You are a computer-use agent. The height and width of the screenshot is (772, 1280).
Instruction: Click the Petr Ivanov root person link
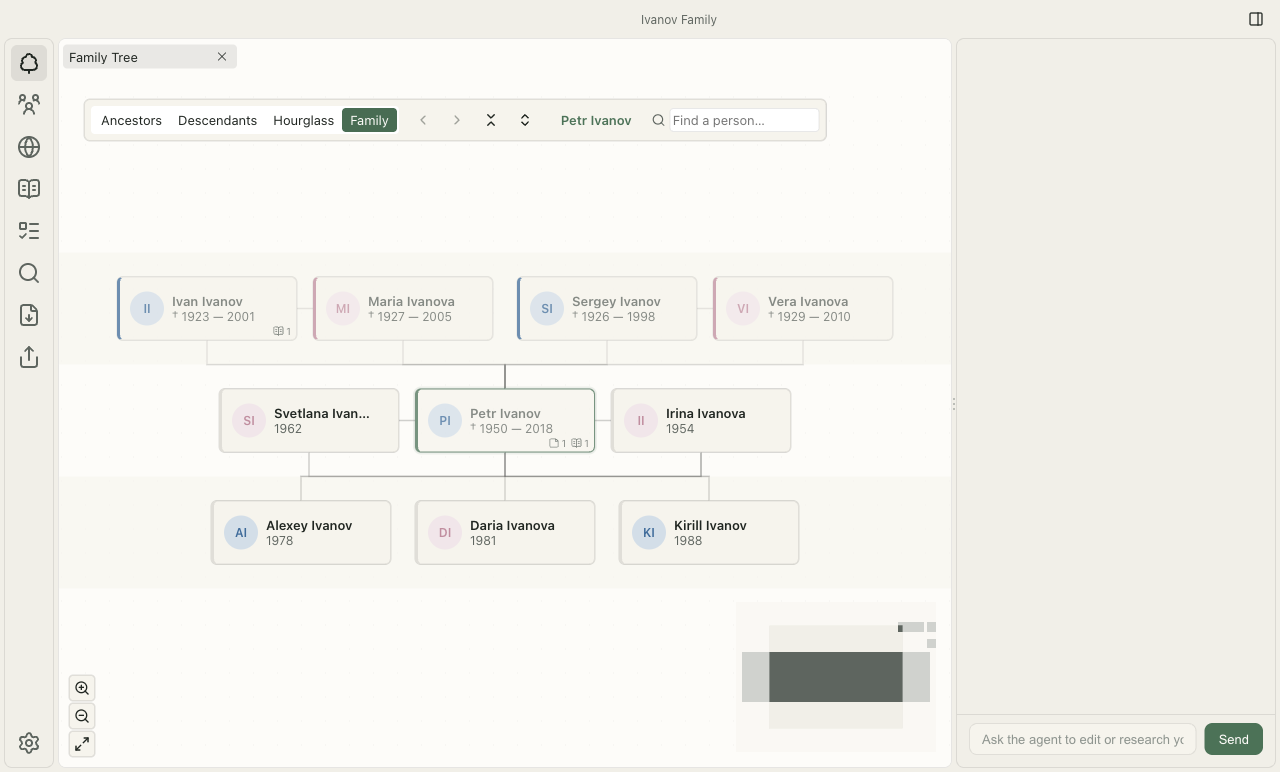[x=596, y=120]
